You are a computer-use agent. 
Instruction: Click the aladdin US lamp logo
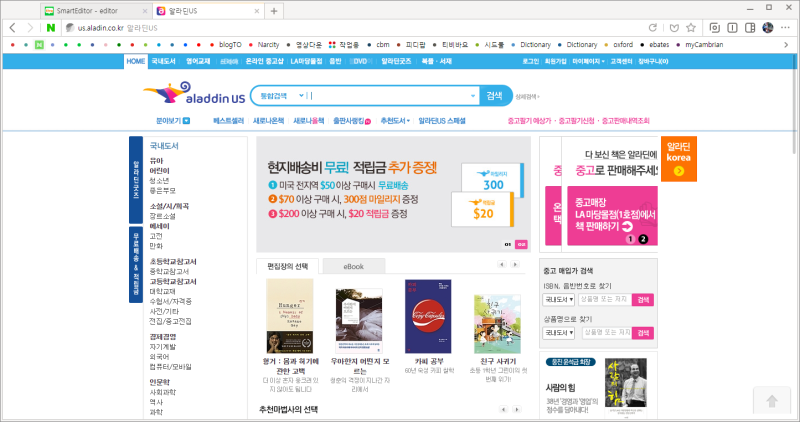(194, 93)
